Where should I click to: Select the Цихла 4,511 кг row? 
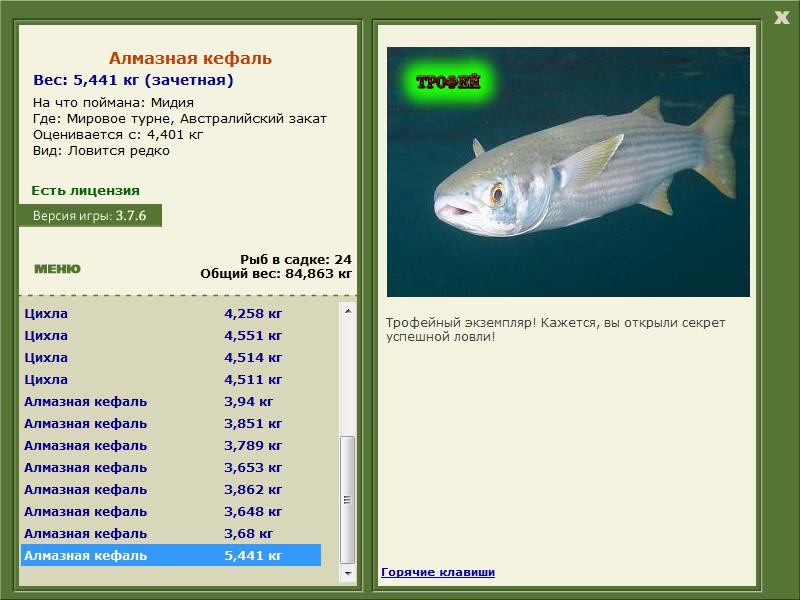[171, 379]
